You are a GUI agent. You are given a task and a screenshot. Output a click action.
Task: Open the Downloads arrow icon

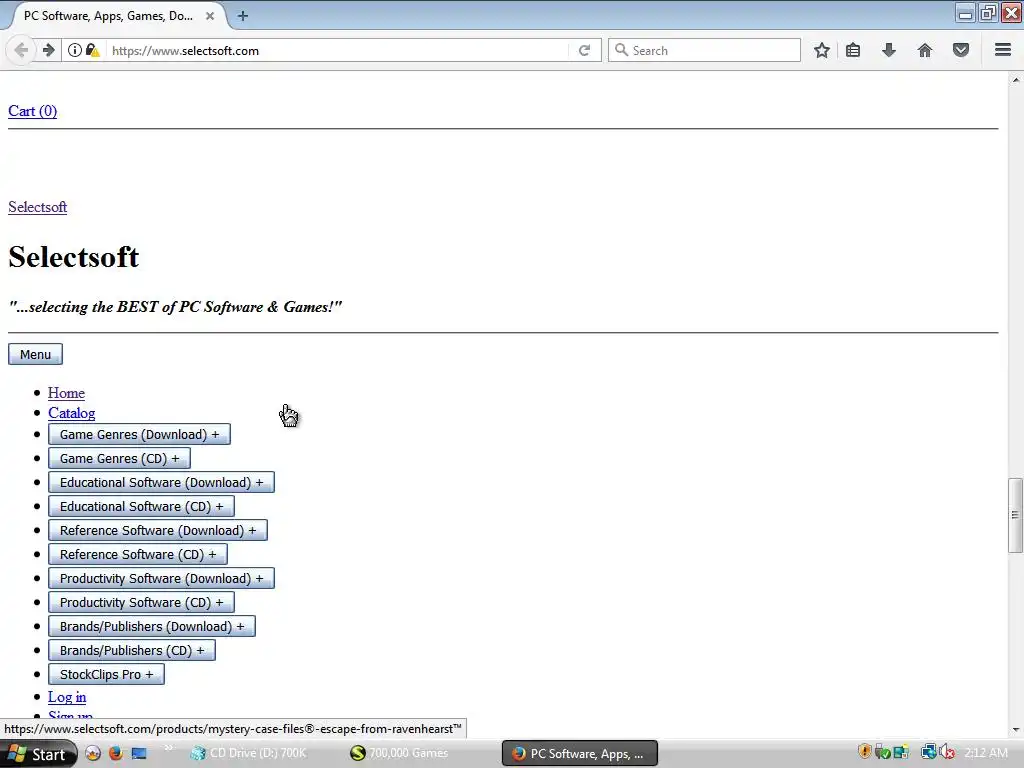[889, 50]
